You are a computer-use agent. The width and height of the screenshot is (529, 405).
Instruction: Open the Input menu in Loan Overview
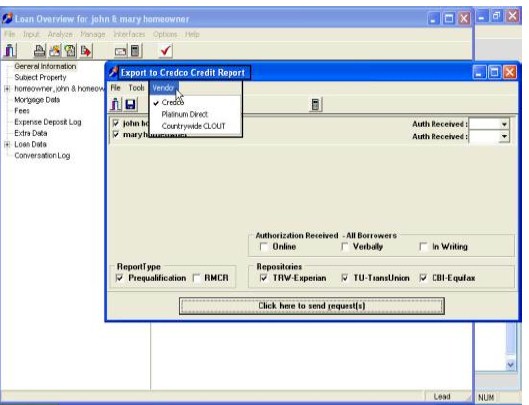(31, 34)
